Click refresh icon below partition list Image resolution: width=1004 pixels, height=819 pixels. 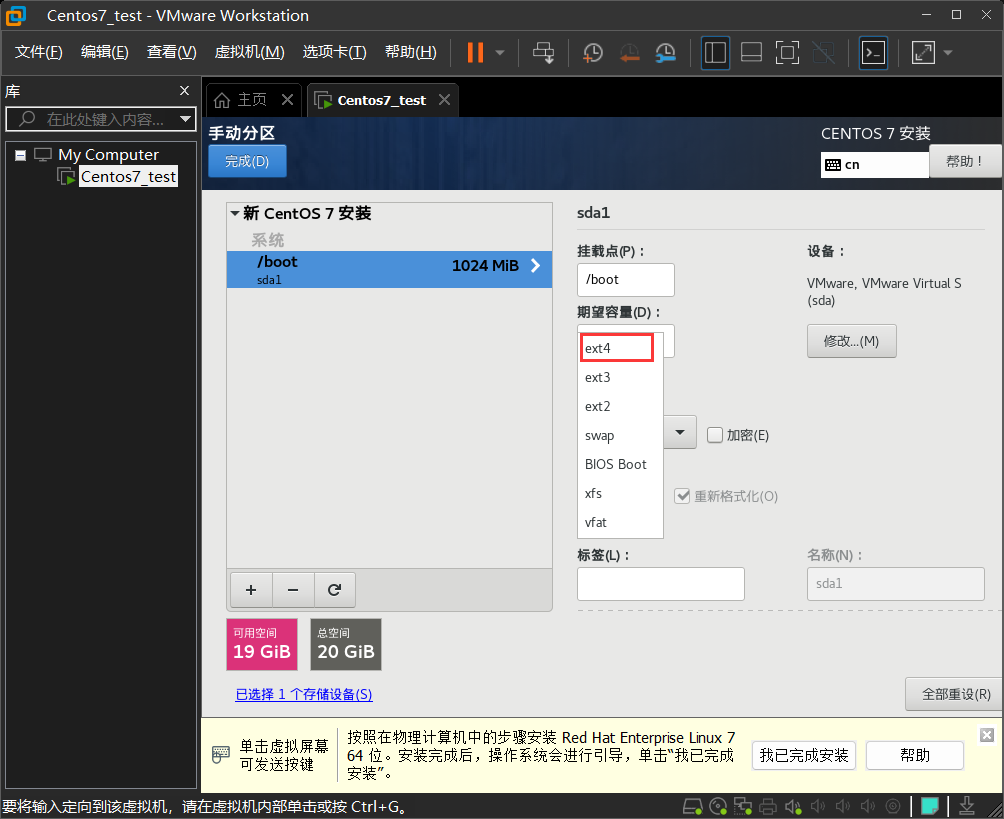click(x=335, y=590)
